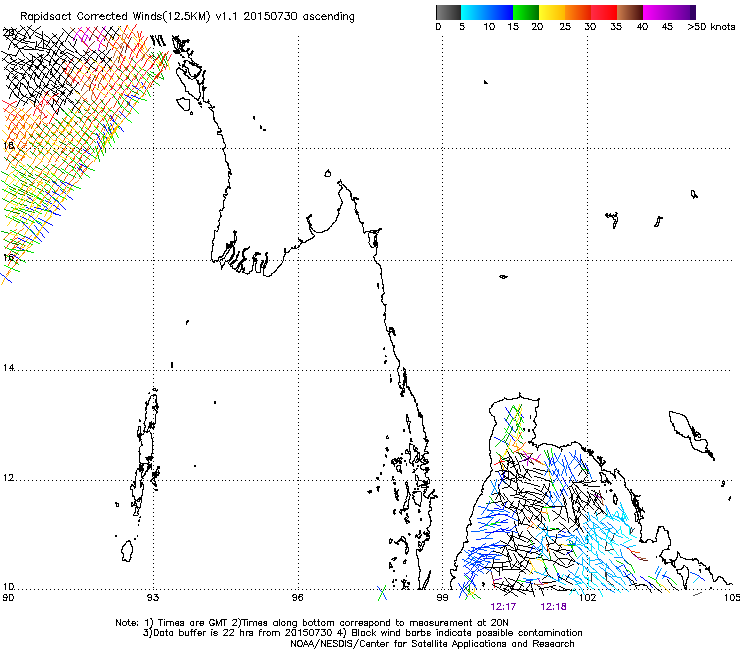
Task: Click the yellow 20-25 knots legend swatch
Action: (x=552, y=12)
